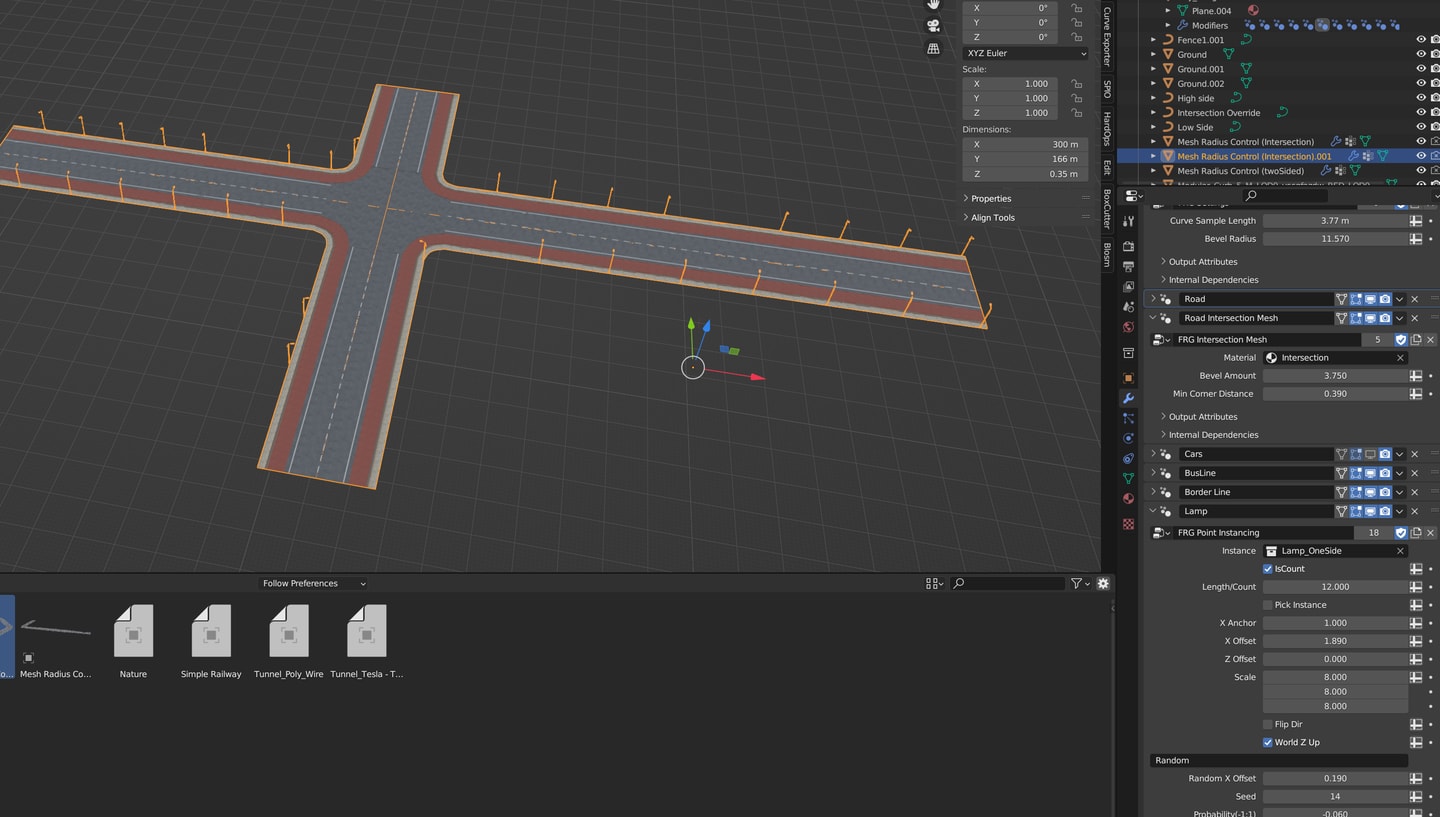Image resolution: width=1440 pixels, height=817 pixels.
Task: Collapse the Road Intersection Mesh modifier
Action: (x=1153, y=318)
